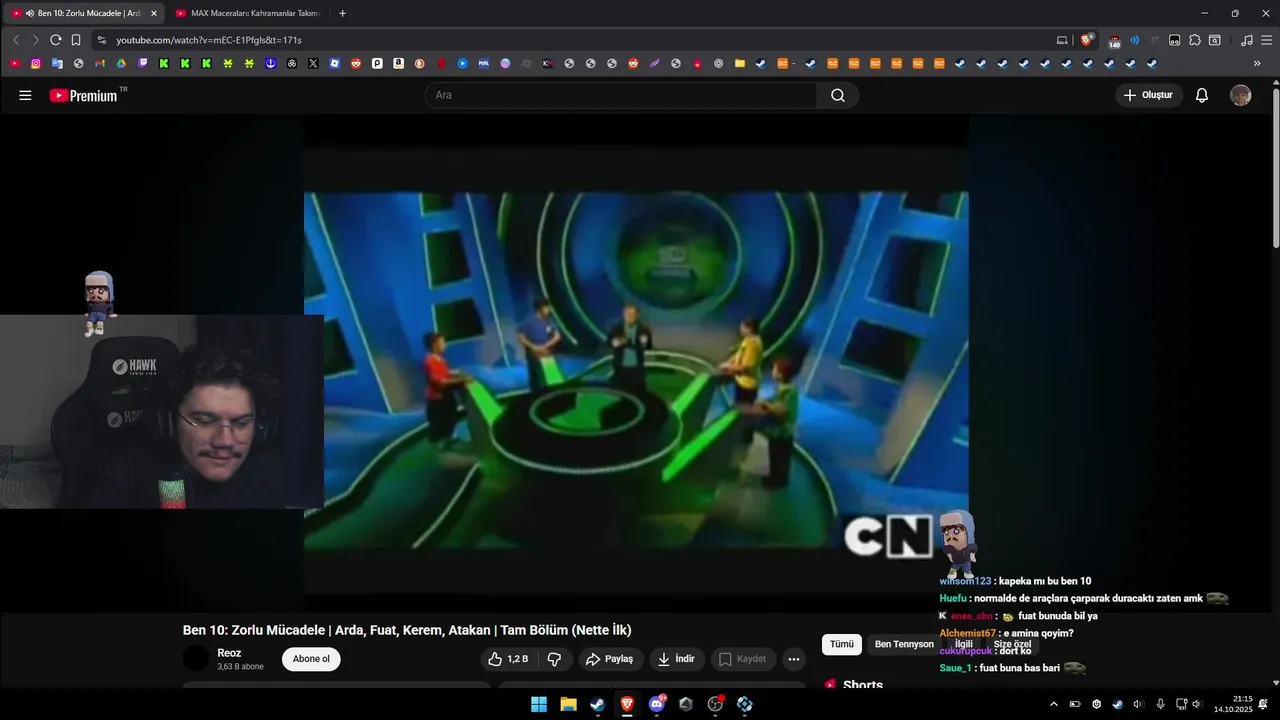Viewport: 1280px width, 720px height.
Task: Reload the current page
Action: [x=56, y=40]
